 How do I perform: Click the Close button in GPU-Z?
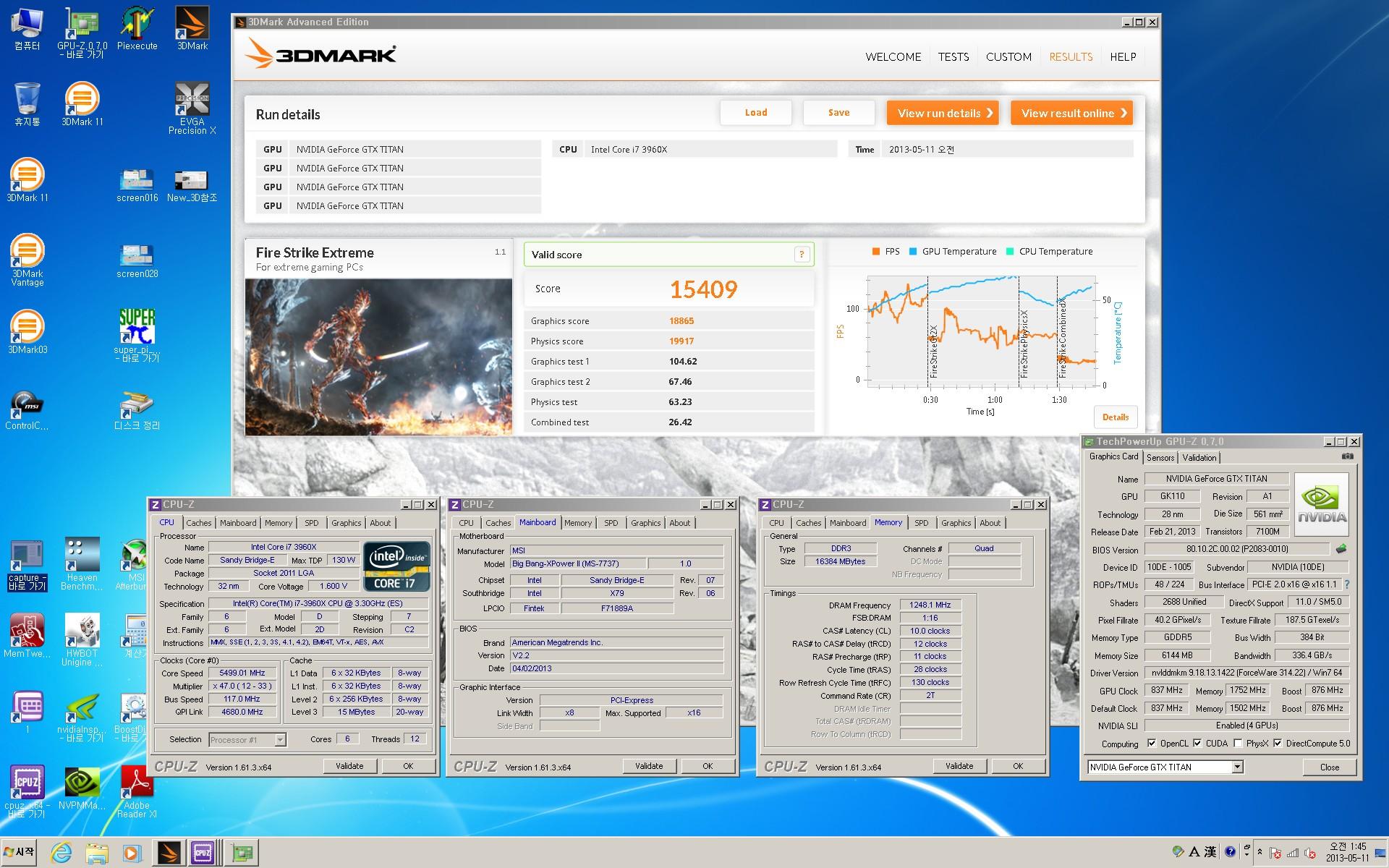pyautogui.click(x=1329, y=767)
